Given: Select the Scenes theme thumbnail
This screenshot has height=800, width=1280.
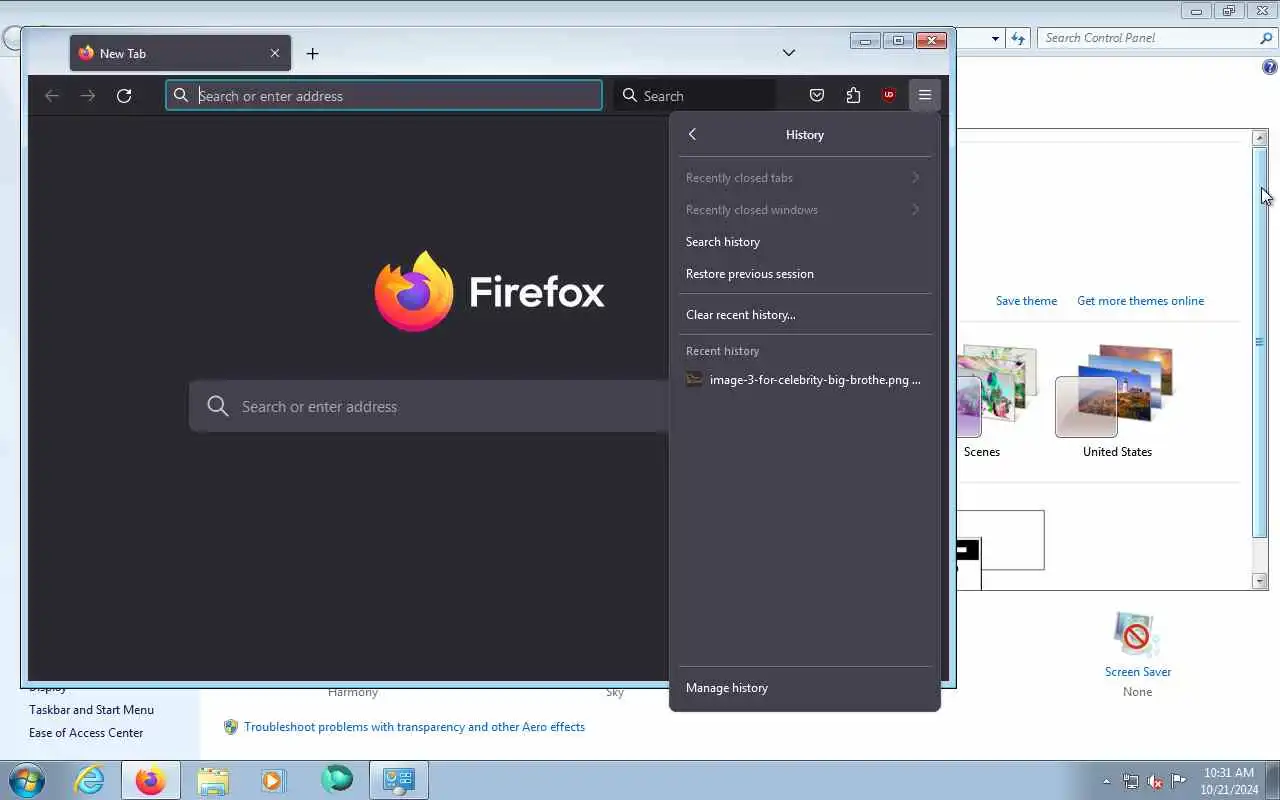Looking at the screenshot, I should pyautogui.click(x=996, y=391).
